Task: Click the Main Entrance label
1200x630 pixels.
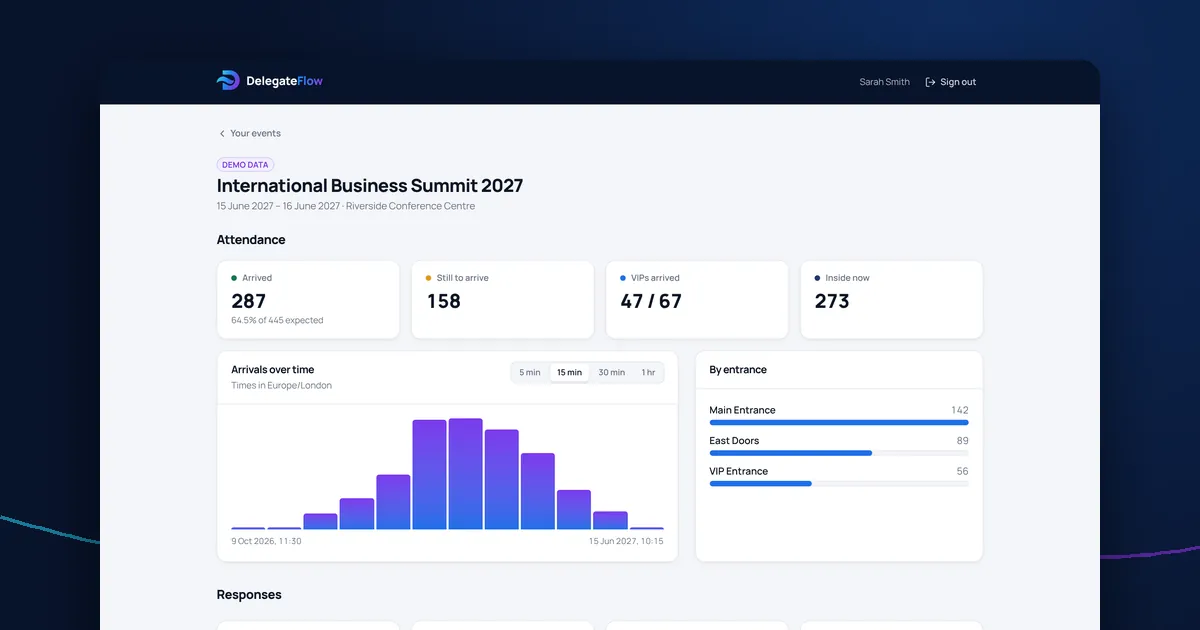Action: point(742,410)
